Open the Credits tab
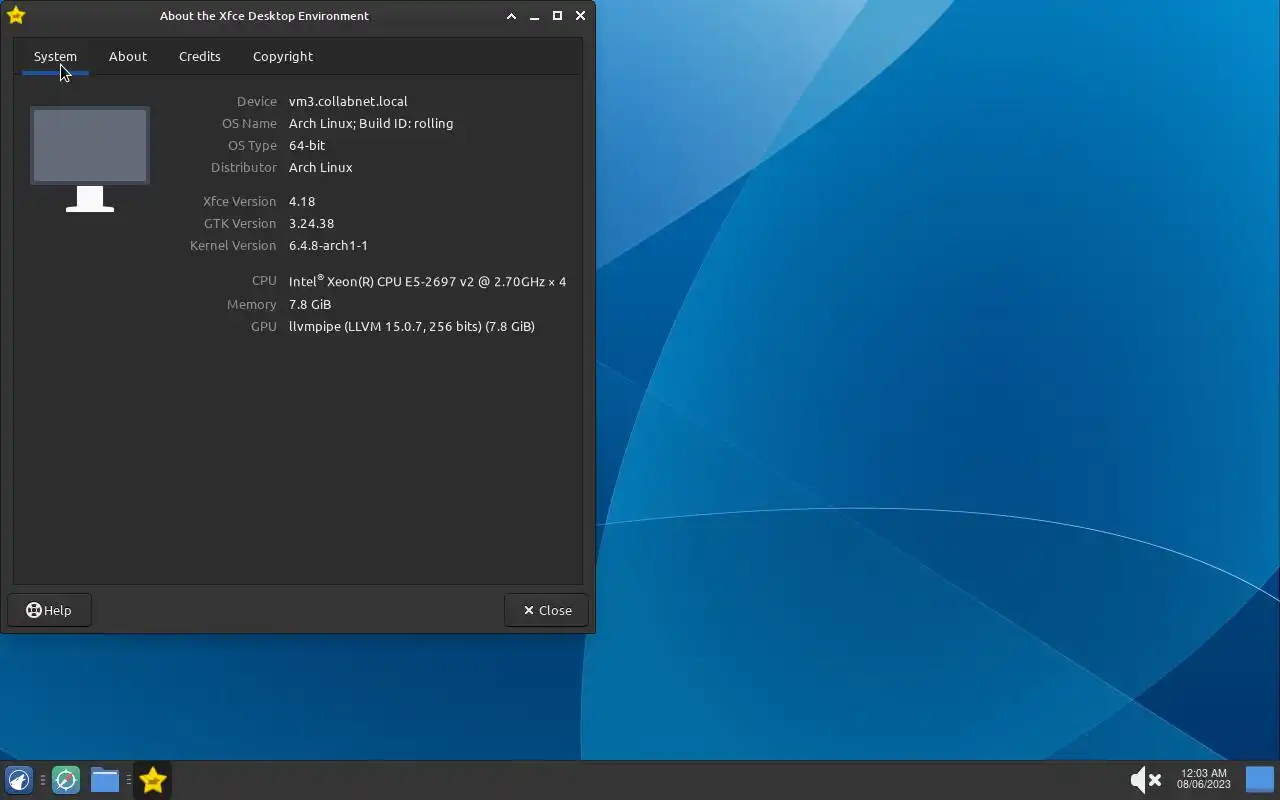Image resolution: width=1280 pixels, height=800 pixels. (200, 56)
